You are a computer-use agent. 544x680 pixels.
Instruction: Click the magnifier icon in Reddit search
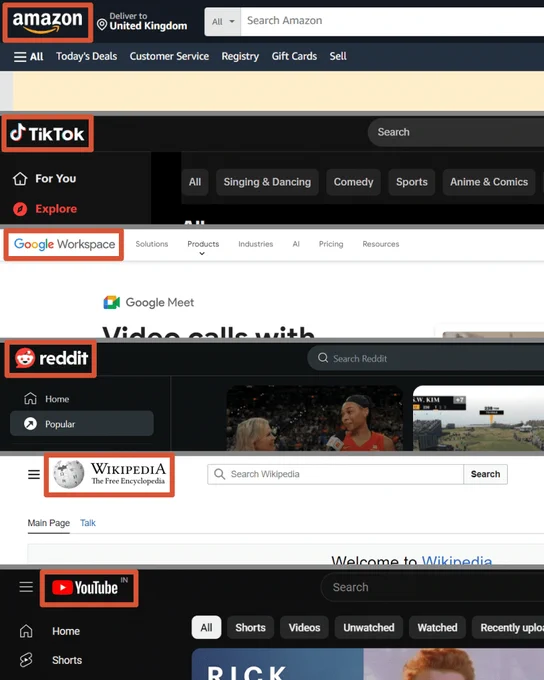tap(323, 358)
